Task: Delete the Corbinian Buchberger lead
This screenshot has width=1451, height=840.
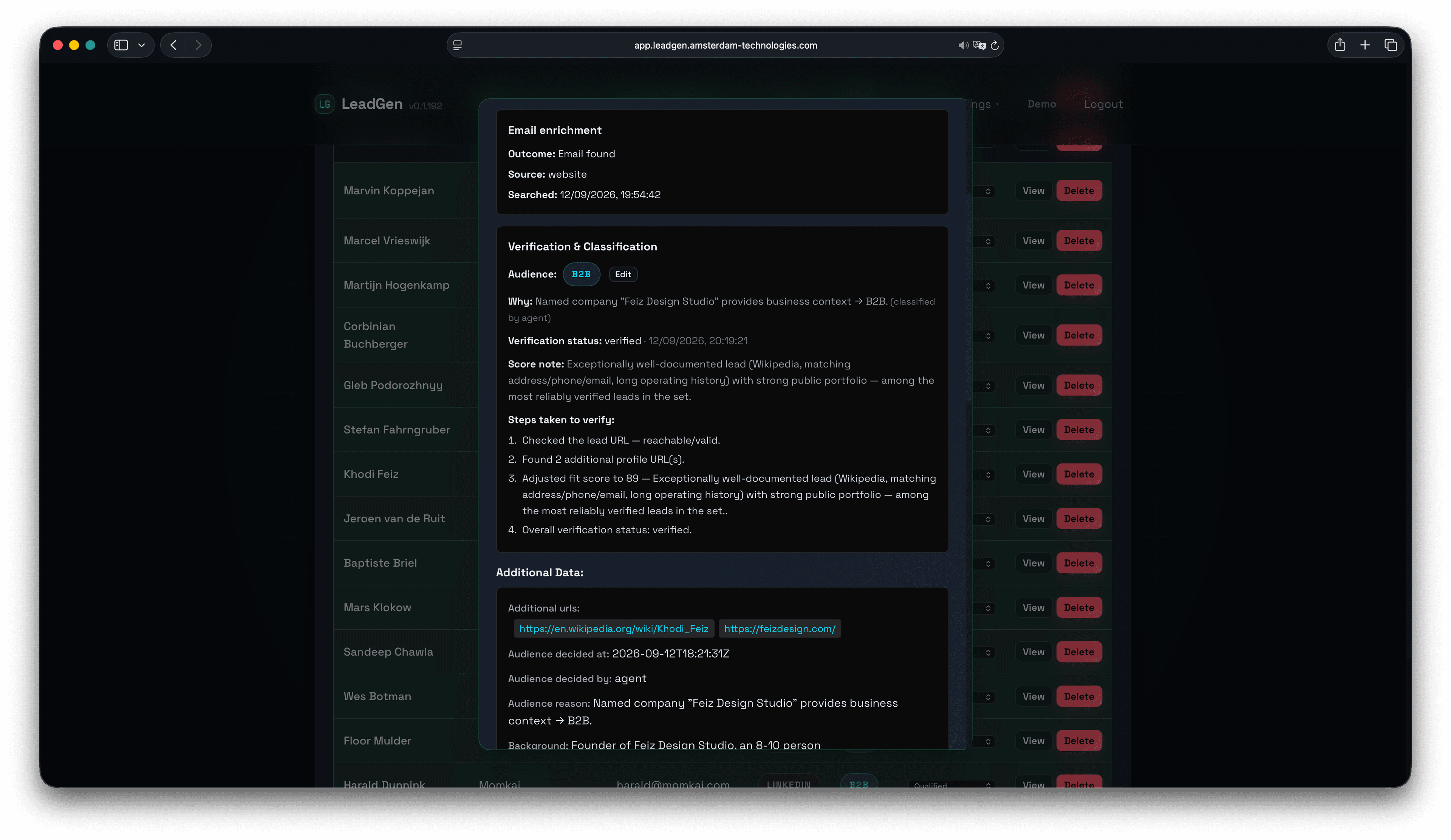Action: pyautogui.click(x=1079, y=335)
